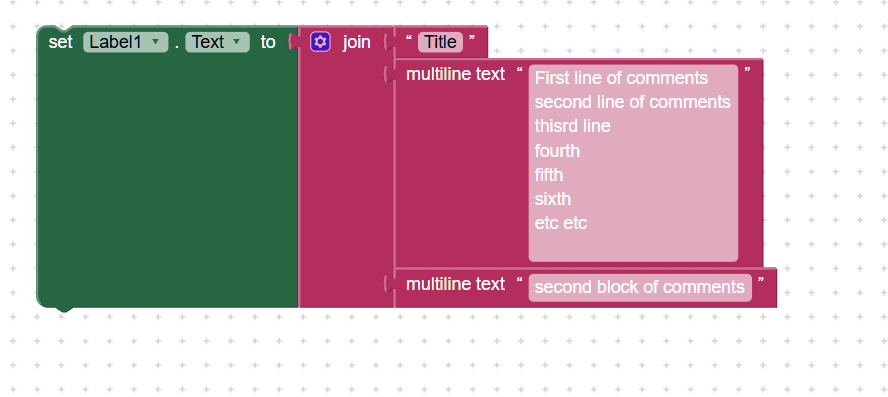Open the Label1 component dropdown
The image size is (888, 397).
[x=126, y=42]
